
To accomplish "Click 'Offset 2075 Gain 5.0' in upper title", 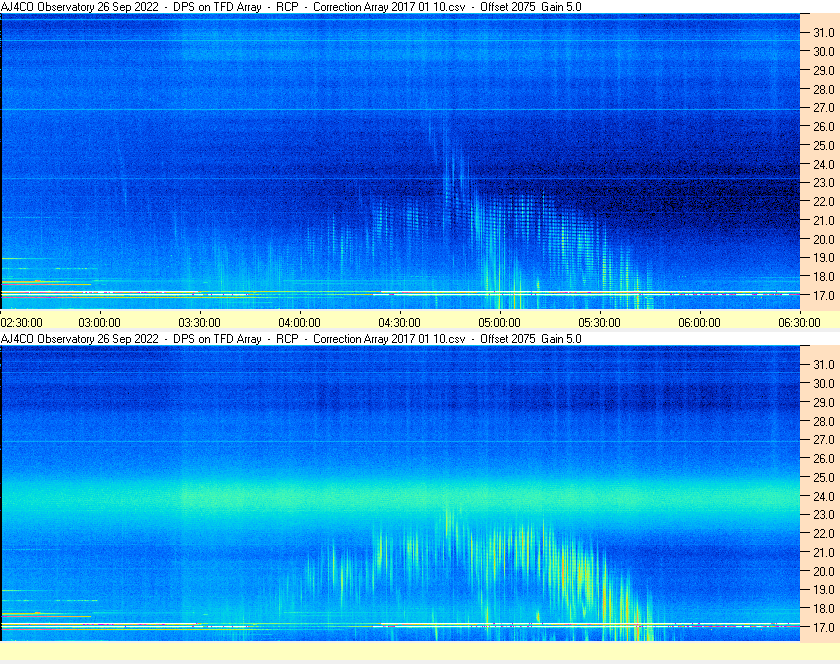I will click(531, 7).
